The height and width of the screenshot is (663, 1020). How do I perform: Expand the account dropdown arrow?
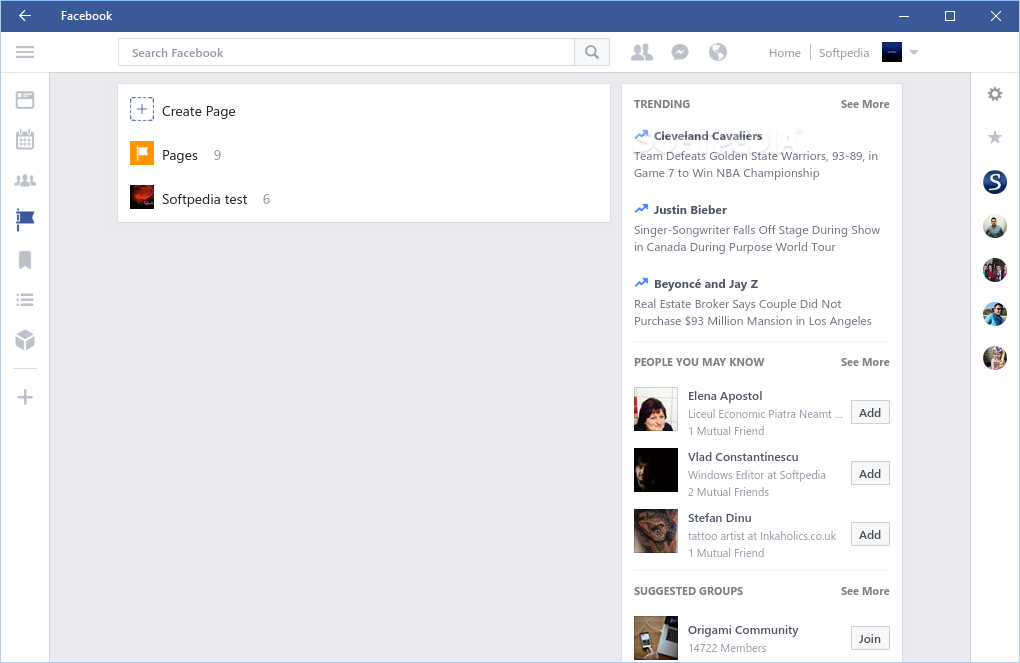coord(914,52)
